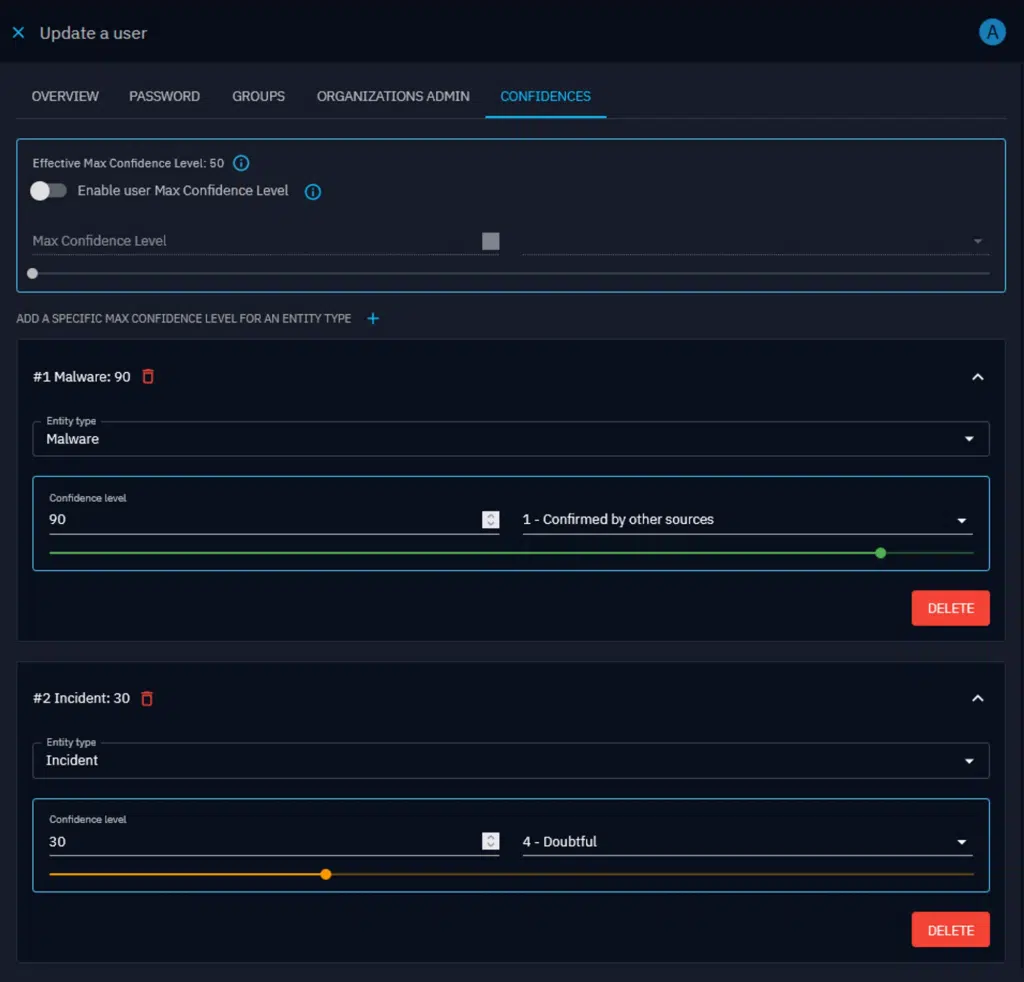Image resolution: width=1024 pixels, height=982 pixels.
Task: Click stepper arrows for Incident confidence level
Action: [490, 842]
